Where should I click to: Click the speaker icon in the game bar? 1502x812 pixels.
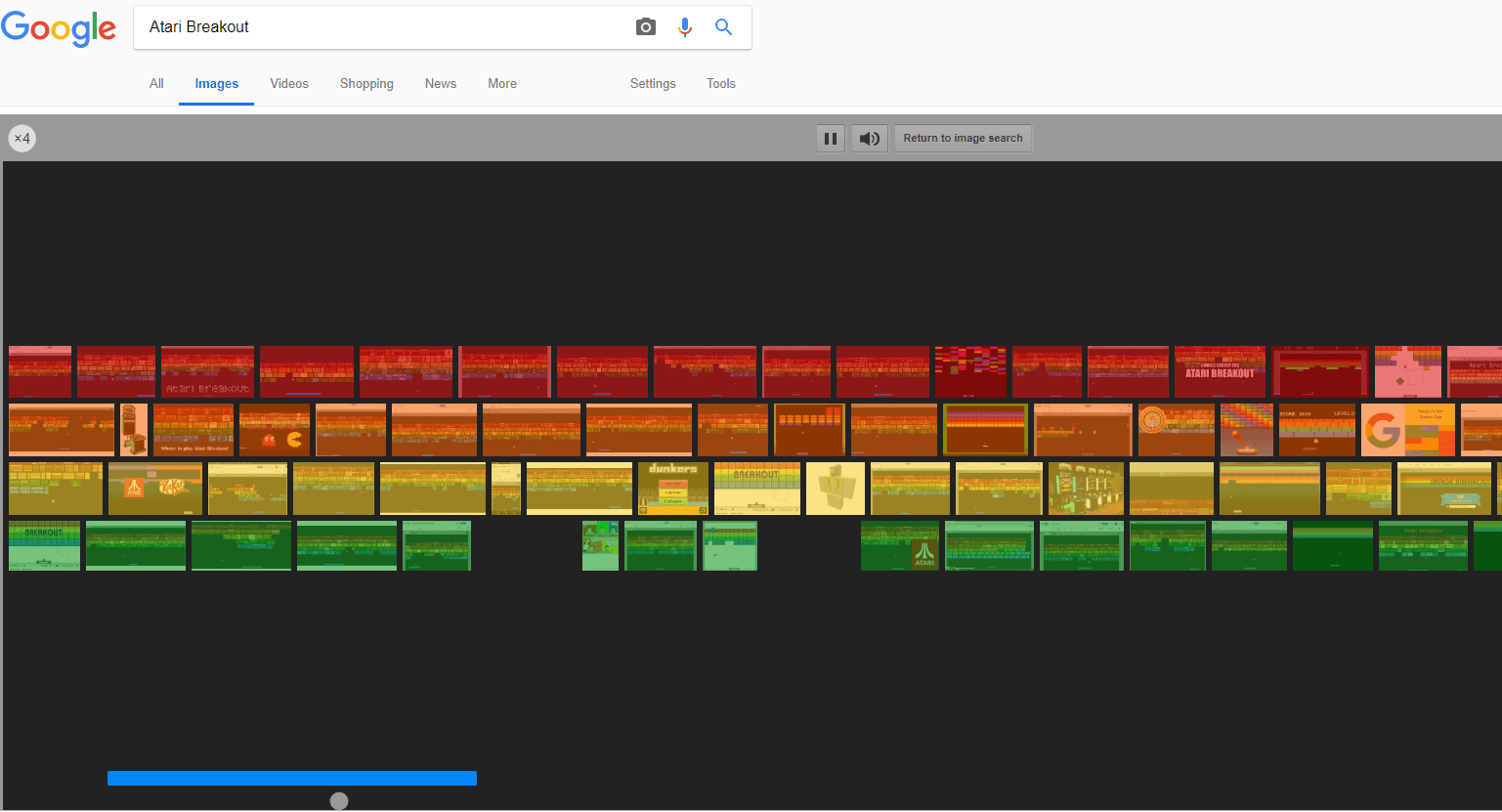(868, 138)
